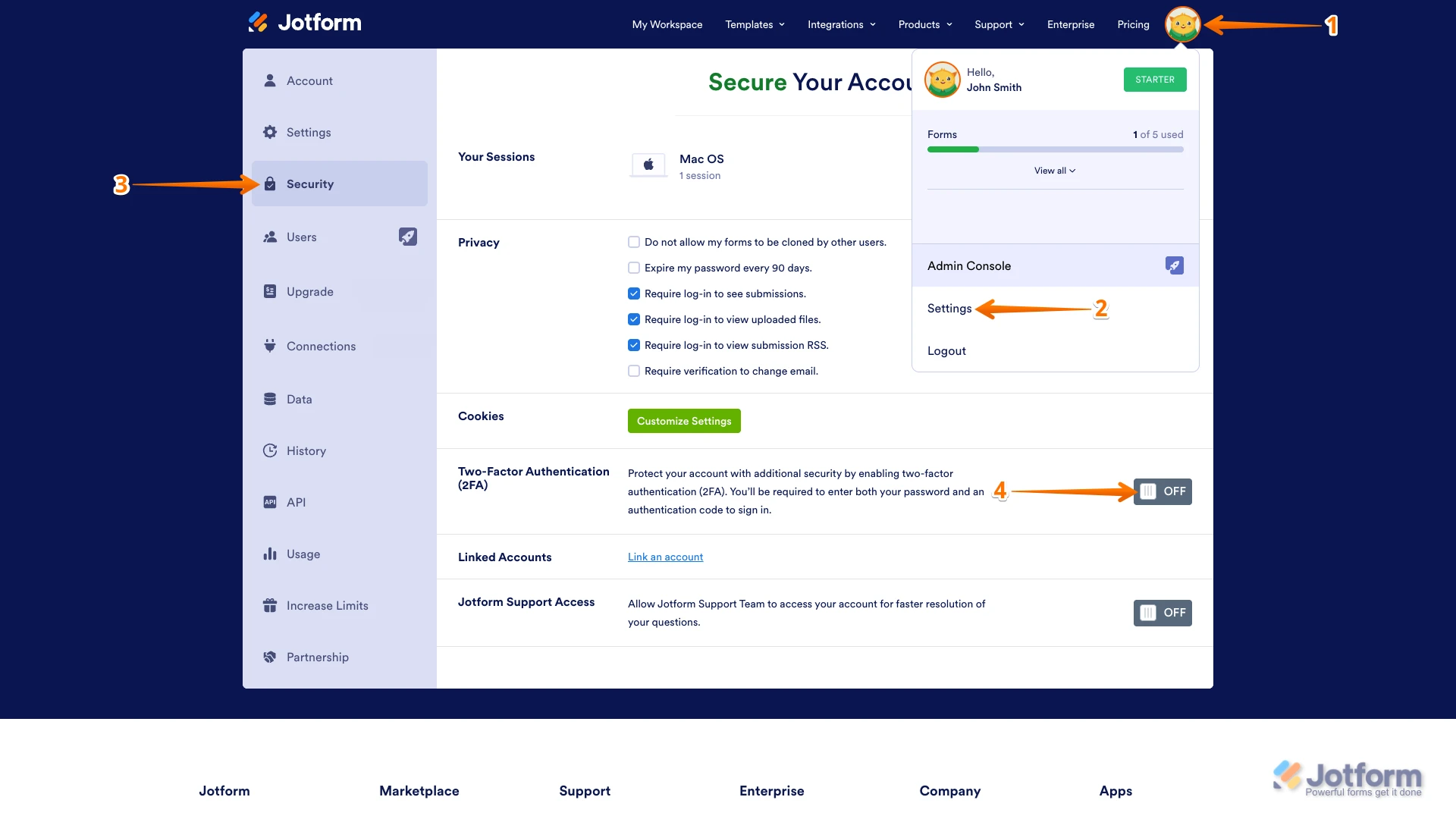Check 'Do not allow my forms to be cloned'
The image size is (1456, 819).
pyautogui.click(x=634, y=242)
